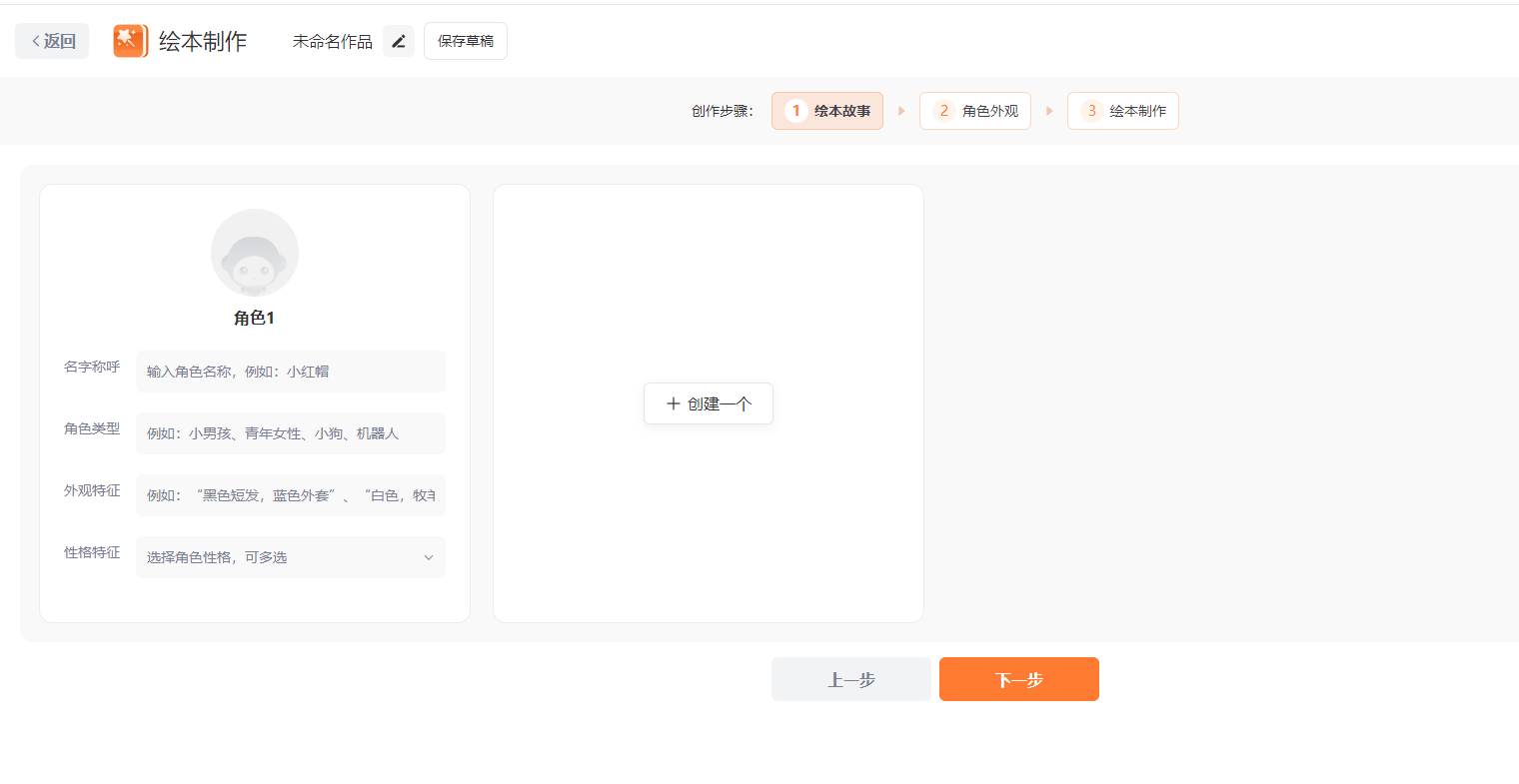The height and width of the screenshot is (784, 1519).
Task: Click the 绘本制作 app logo icon
Action: (x=130, y=40)
